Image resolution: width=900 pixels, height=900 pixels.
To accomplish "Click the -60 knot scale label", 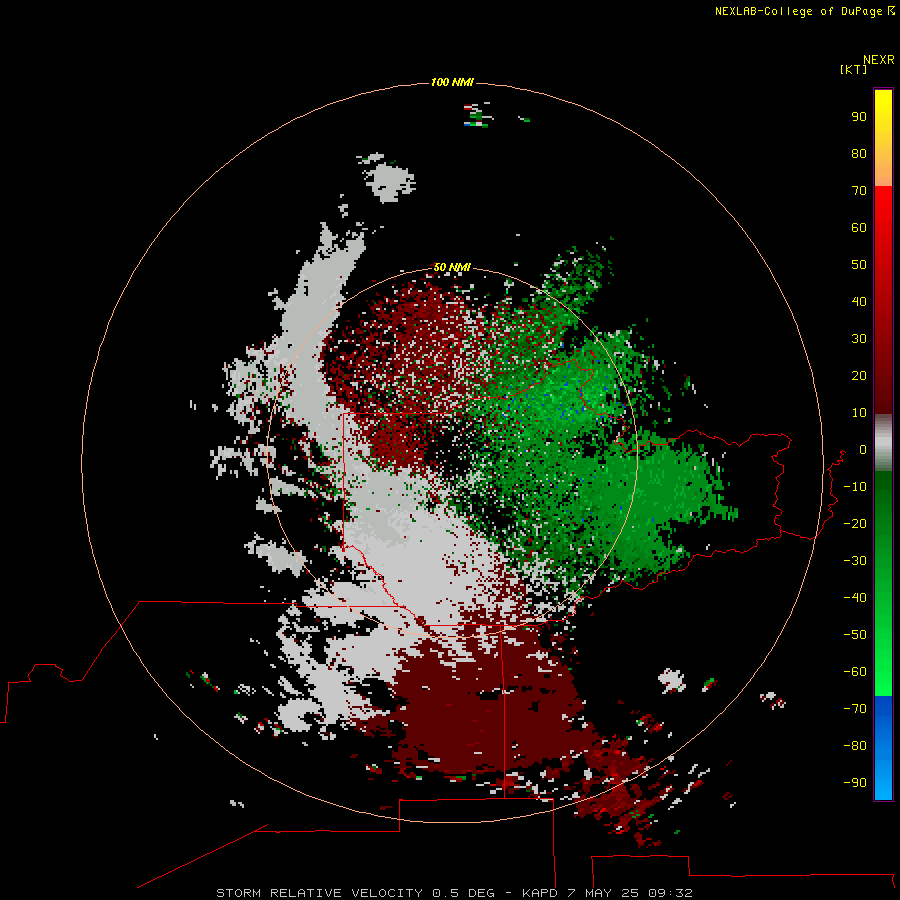I will pos(855,672).
